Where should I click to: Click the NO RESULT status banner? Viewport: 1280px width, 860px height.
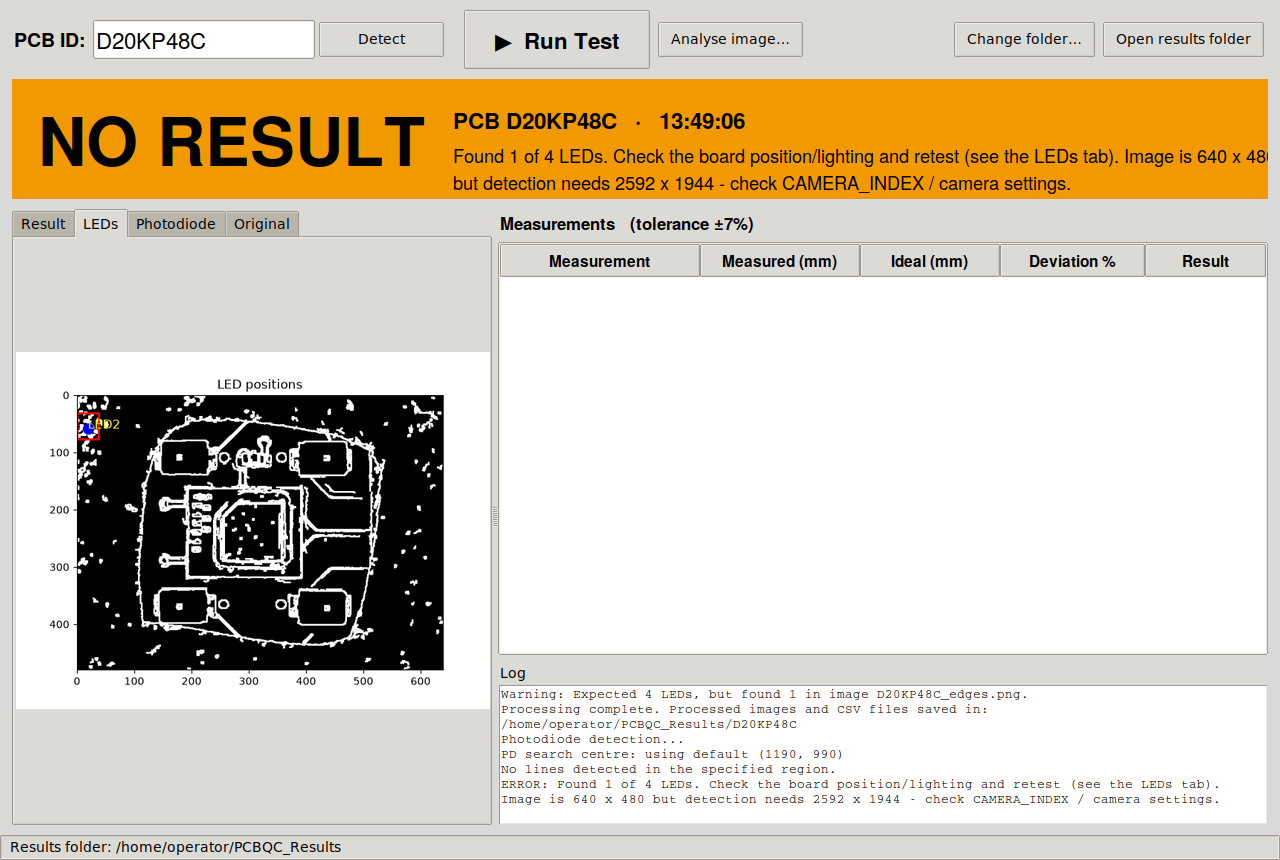pos(640,139)
